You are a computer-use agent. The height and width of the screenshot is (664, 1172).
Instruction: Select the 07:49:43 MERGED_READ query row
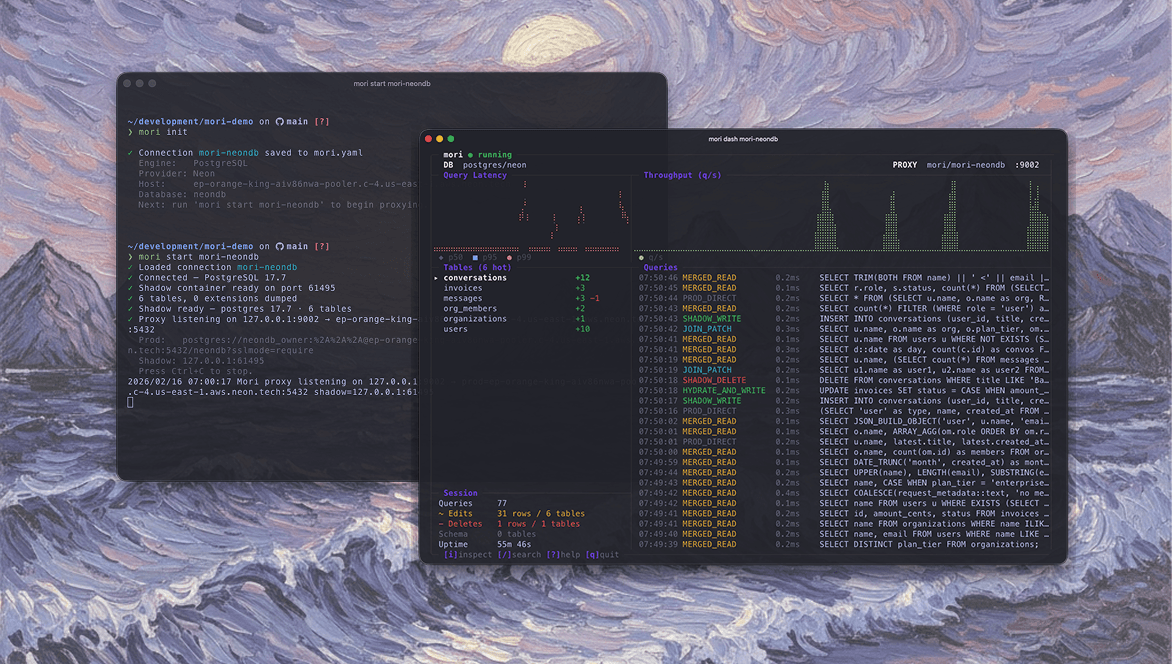(x=844, y=483)
